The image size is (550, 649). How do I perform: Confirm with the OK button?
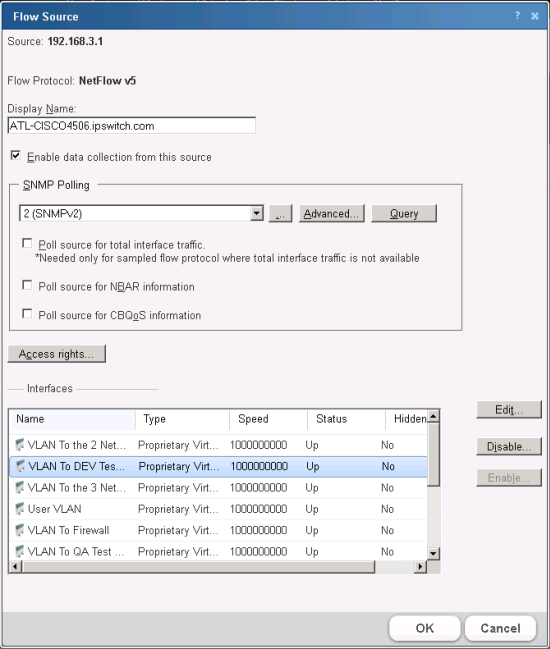(425, 628)
